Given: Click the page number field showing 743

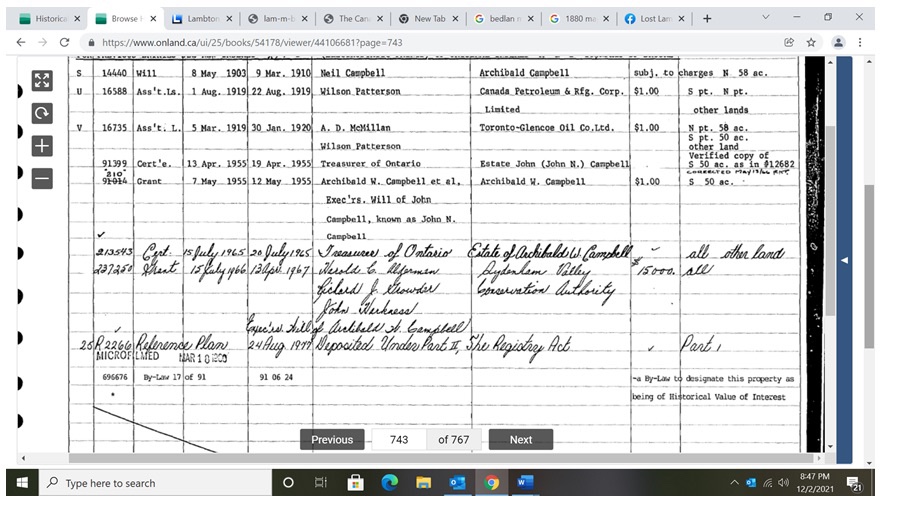Looking at the screenshot, I should (398, 440).
